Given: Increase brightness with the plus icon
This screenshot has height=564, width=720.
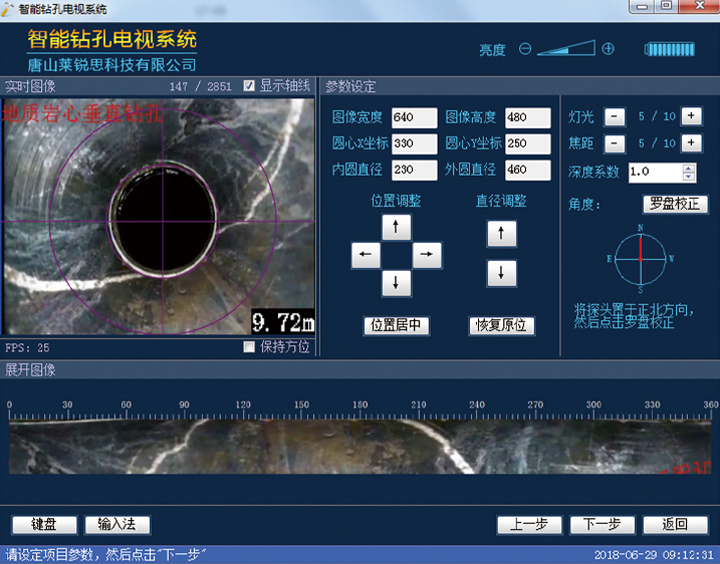Looking at the screenshot, I should coord(608,49).
